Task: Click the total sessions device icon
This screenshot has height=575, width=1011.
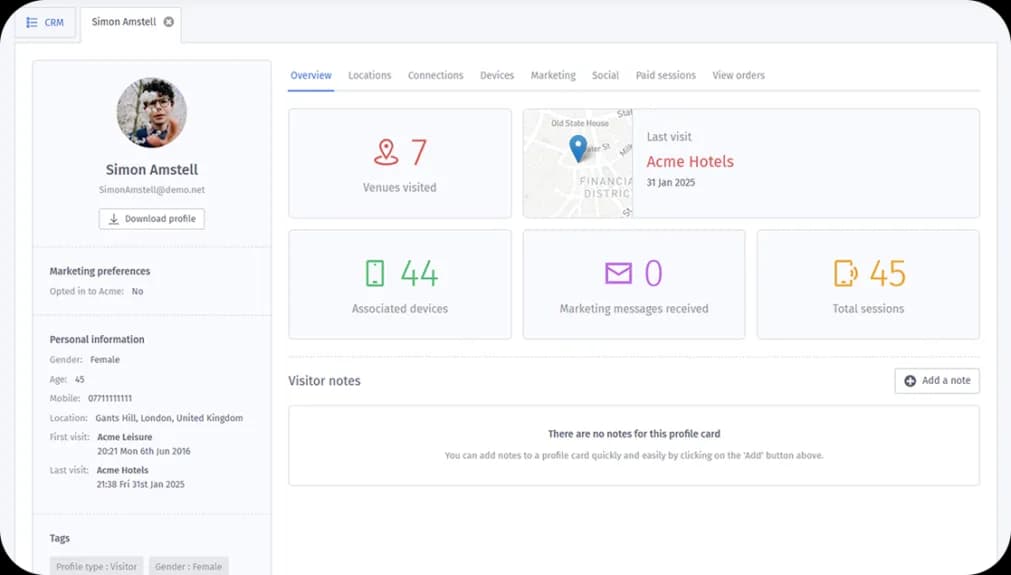Action: click(x=845, y=273)
